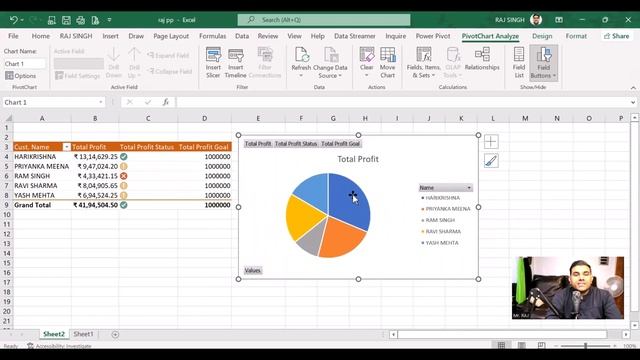Switch to Sheet1 tab
The width and height of the screenshot is (640, 360).
(83, 334)
